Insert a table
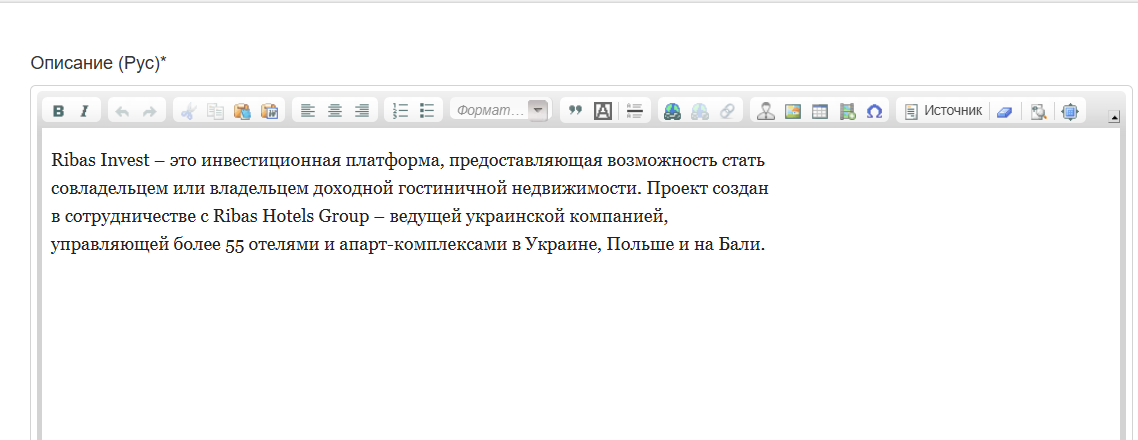The width and height of the screenshot is (1138, 440). 819,111
